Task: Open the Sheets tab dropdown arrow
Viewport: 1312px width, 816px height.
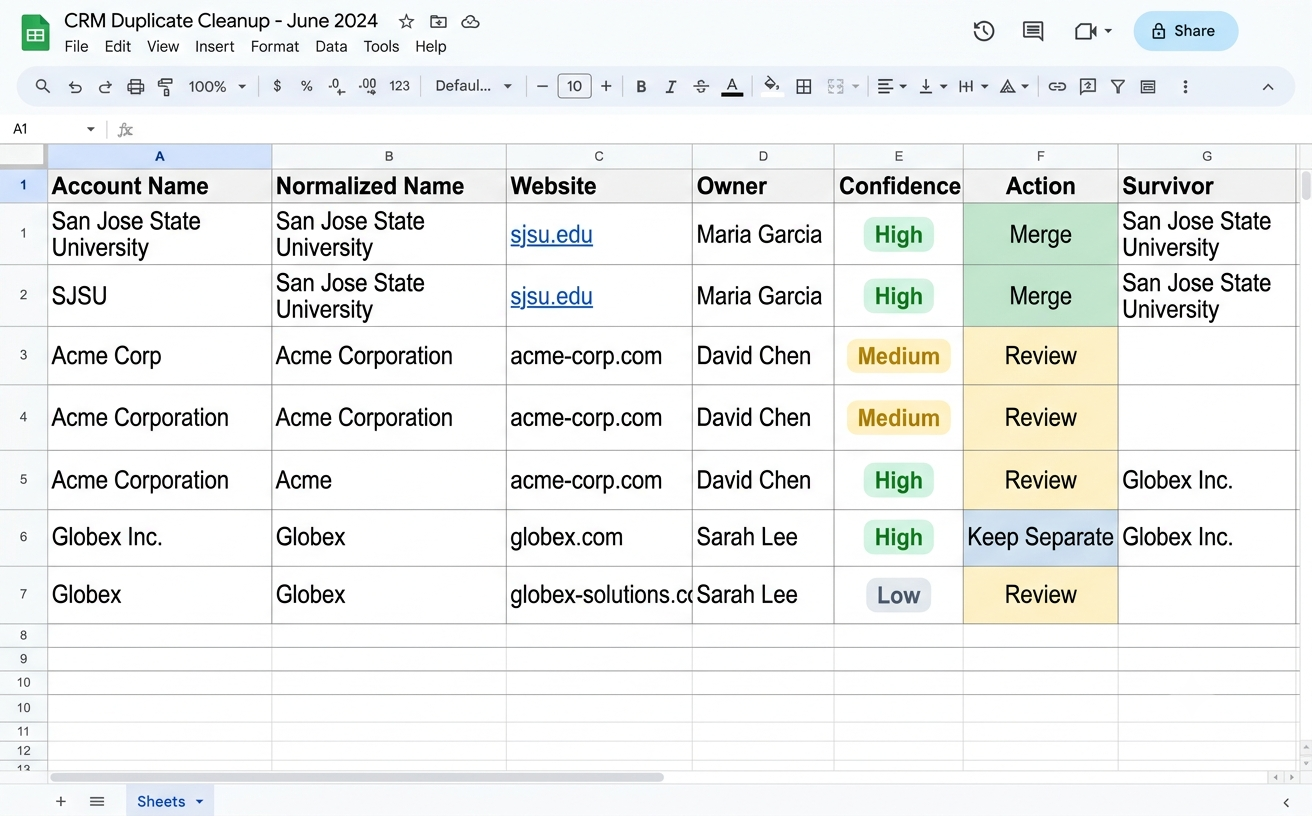Action: (199, 801)
